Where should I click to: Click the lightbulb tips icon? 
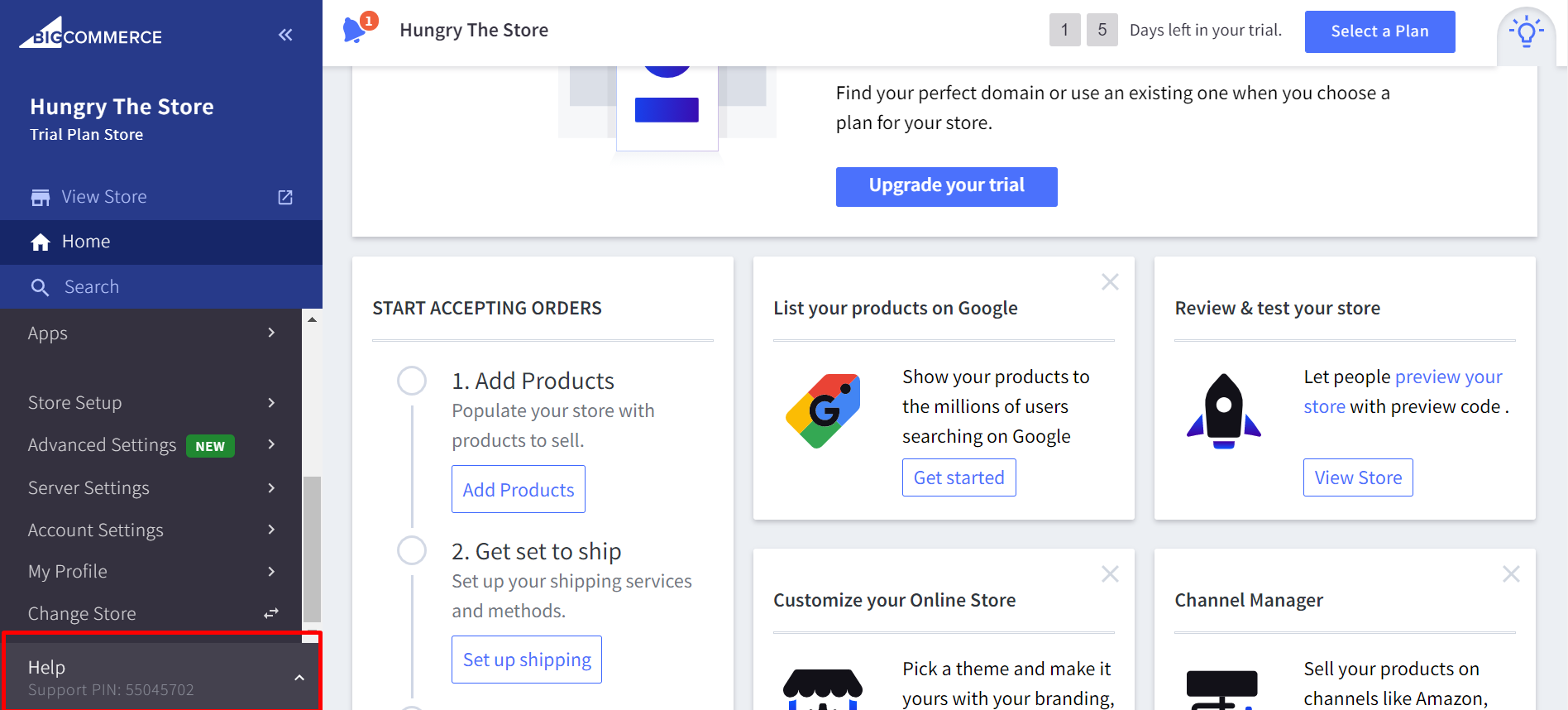(x=1526, y=32)
